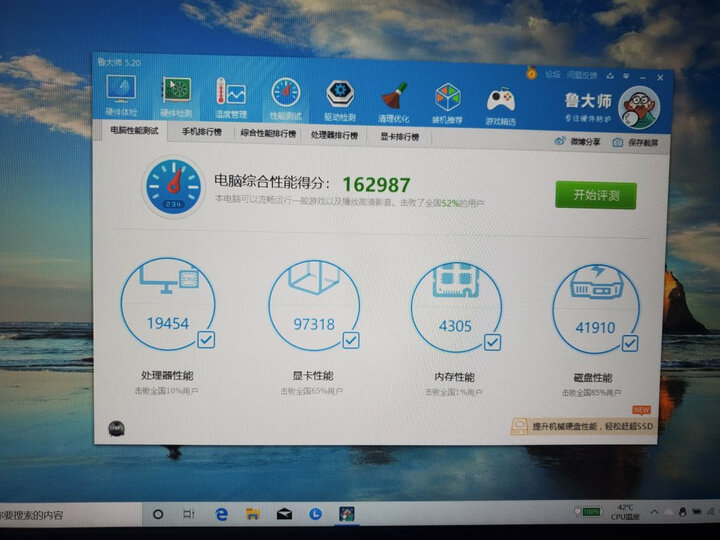Click the graphics card score circle 97318
The width and height of the screenshot is (720, 540).
314,305
